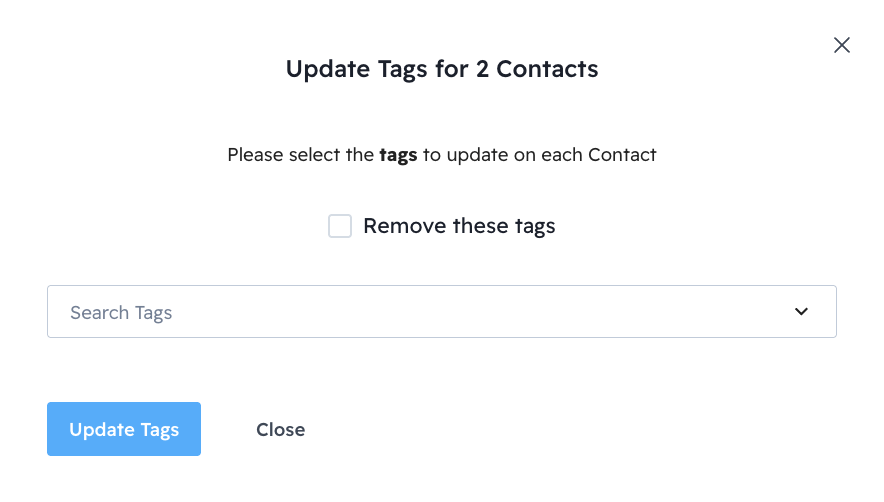Cancel by clicking Close beside Update Tags

[280, 429]
